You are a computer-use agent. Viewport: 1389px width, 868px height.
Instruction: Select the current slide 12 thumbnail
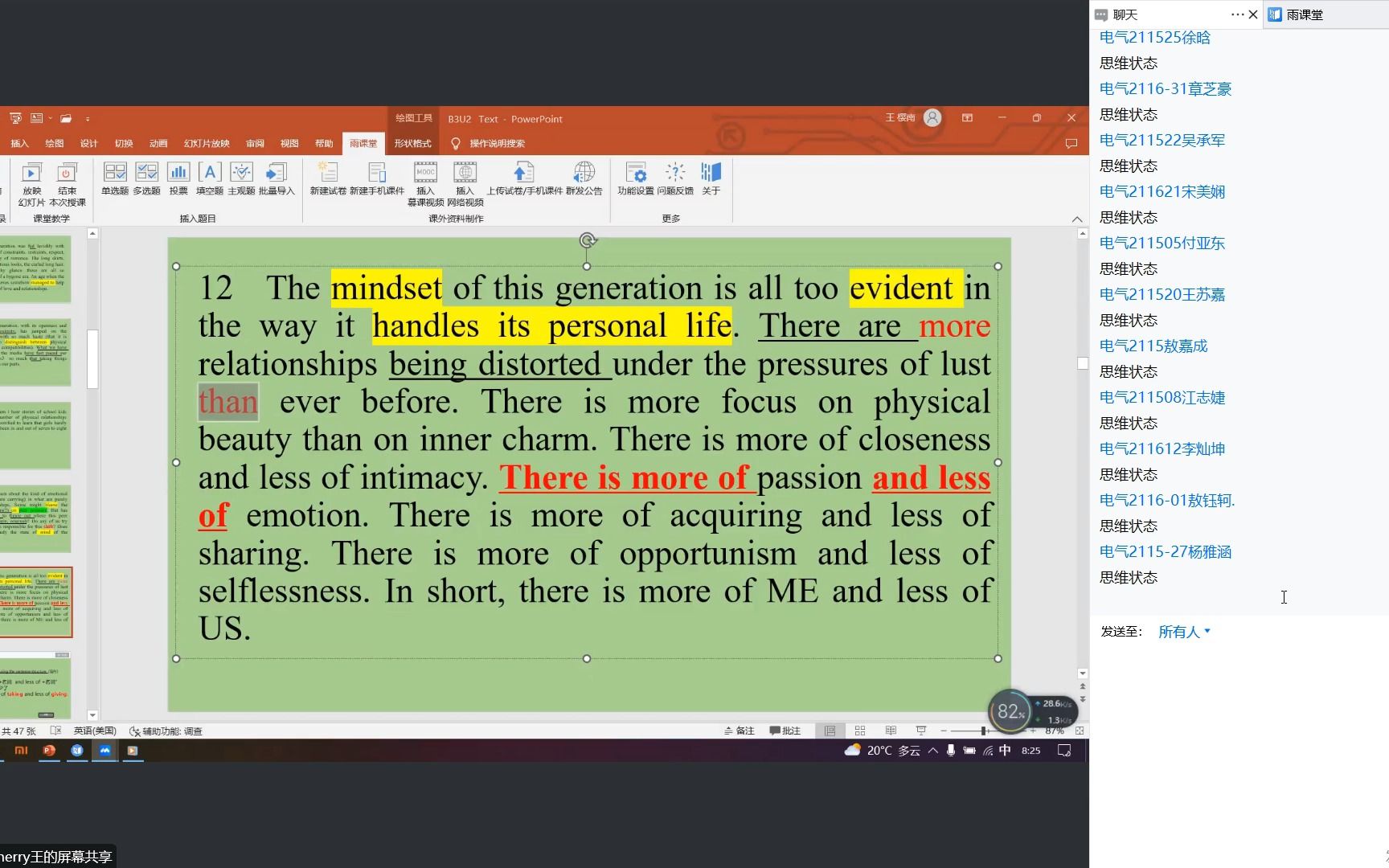[35, 602]
